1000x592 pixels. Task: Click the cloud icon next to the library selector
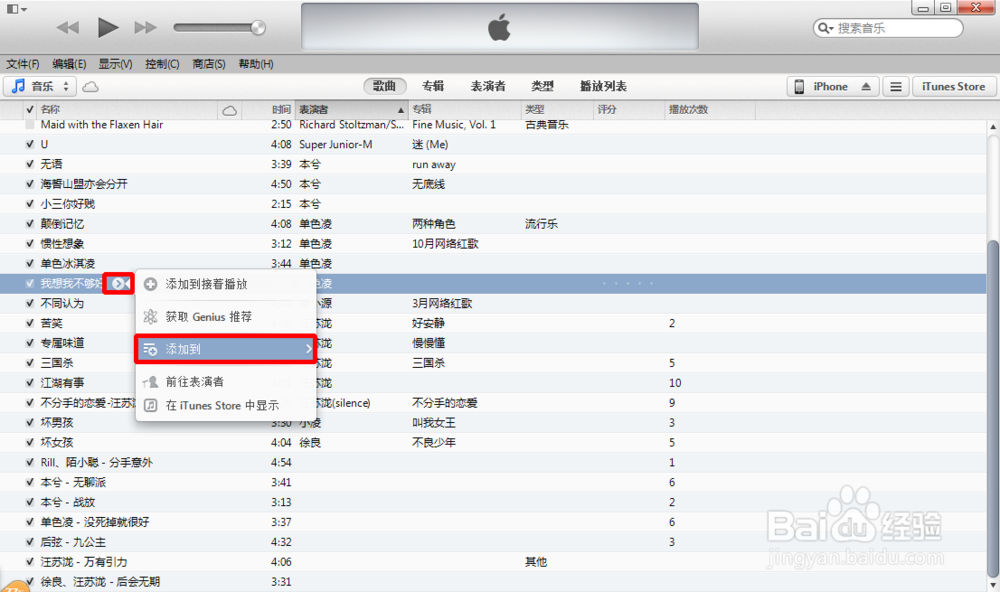(90, 86)
